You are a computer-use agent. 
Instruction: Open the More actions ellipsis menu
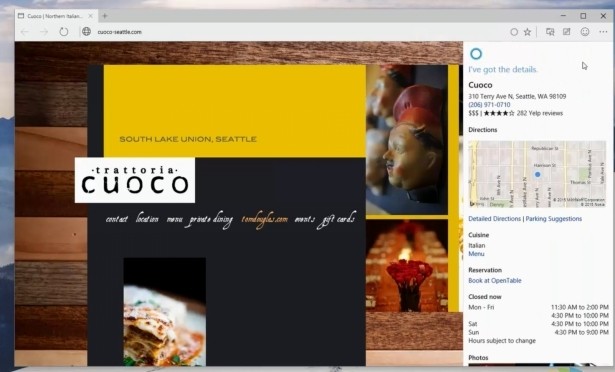tap(603, 32)
